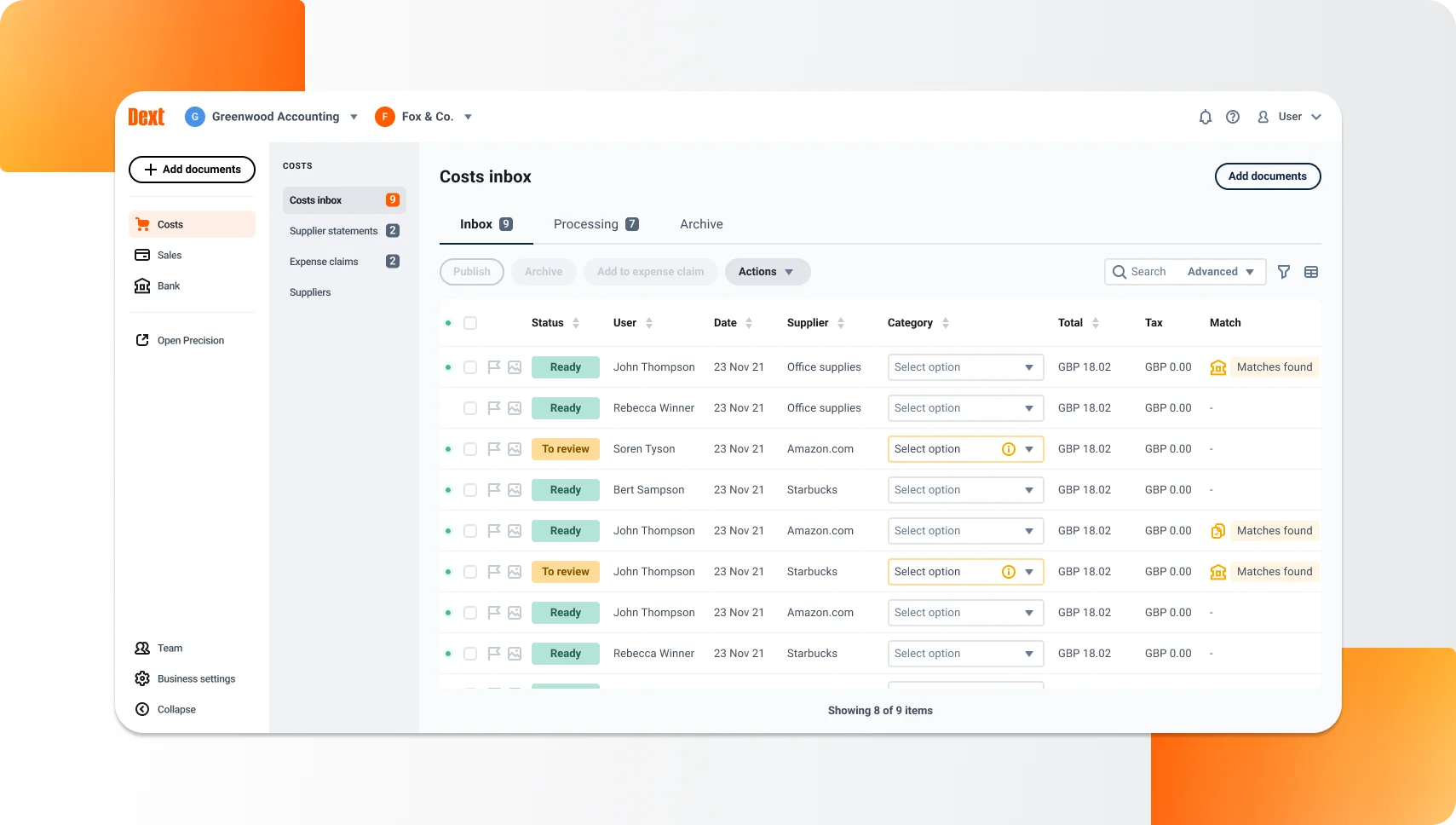This screenshot has height=825, width=1456.
Task: Open the filter funnel icon near search
Action: pos(1284,271)
